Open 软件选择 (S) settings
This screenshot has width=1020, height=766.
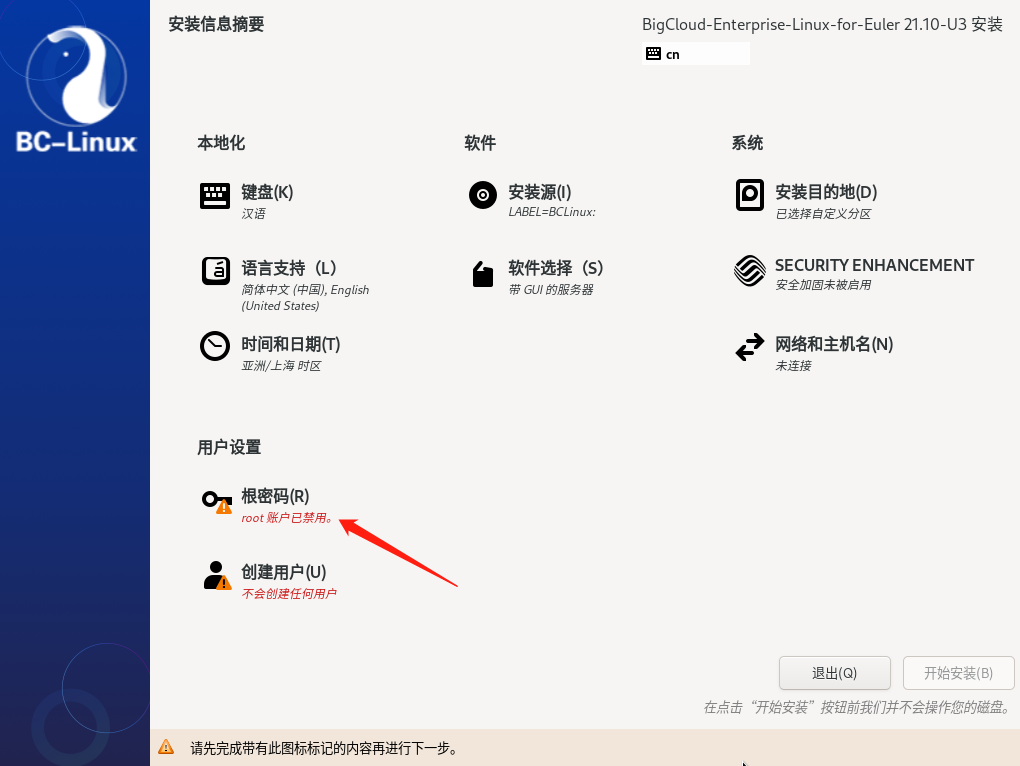pos(556,268)
